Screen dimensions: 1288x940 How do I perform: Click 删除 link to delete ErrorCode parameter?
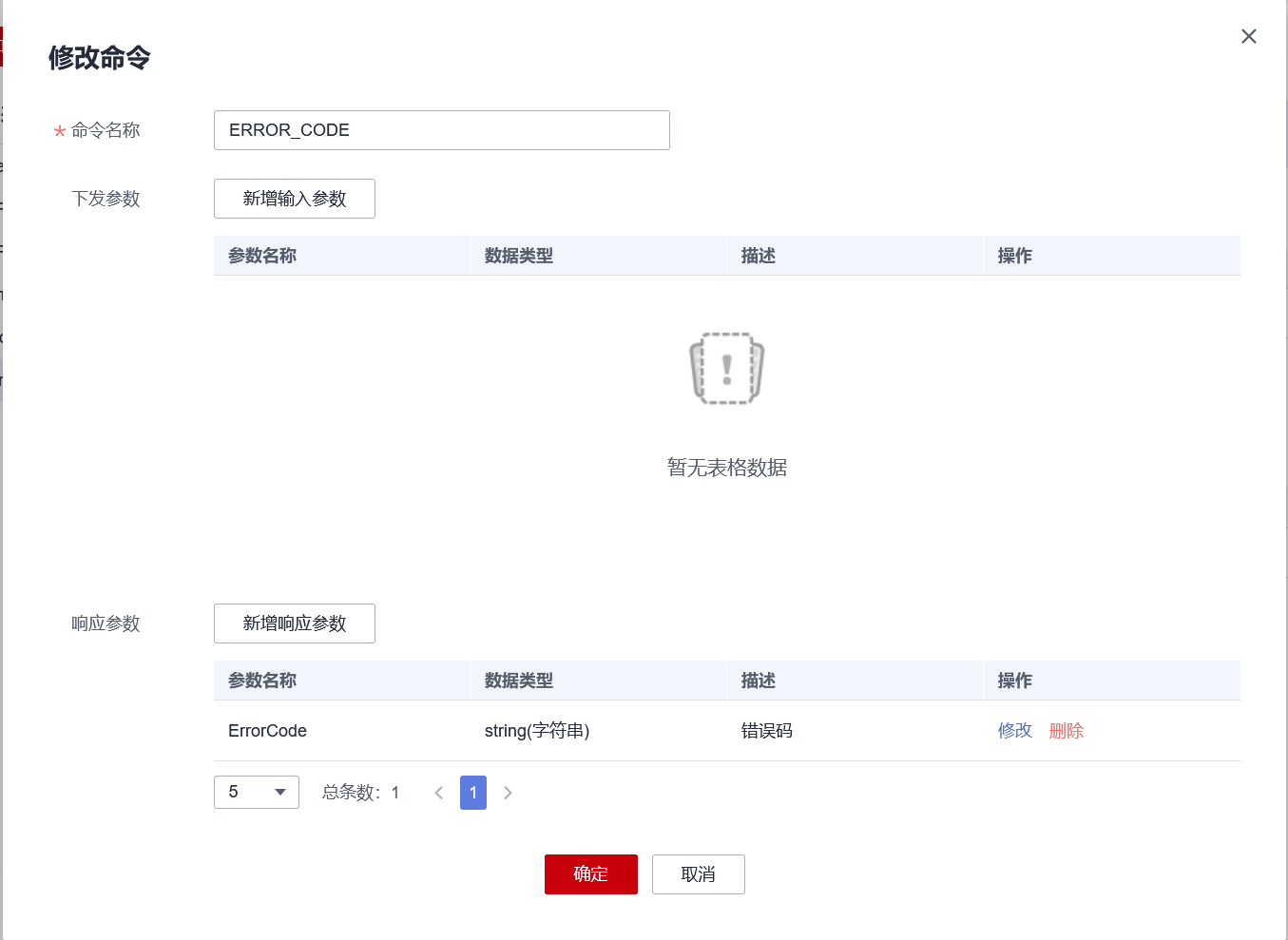click(x=1066, y=730)
